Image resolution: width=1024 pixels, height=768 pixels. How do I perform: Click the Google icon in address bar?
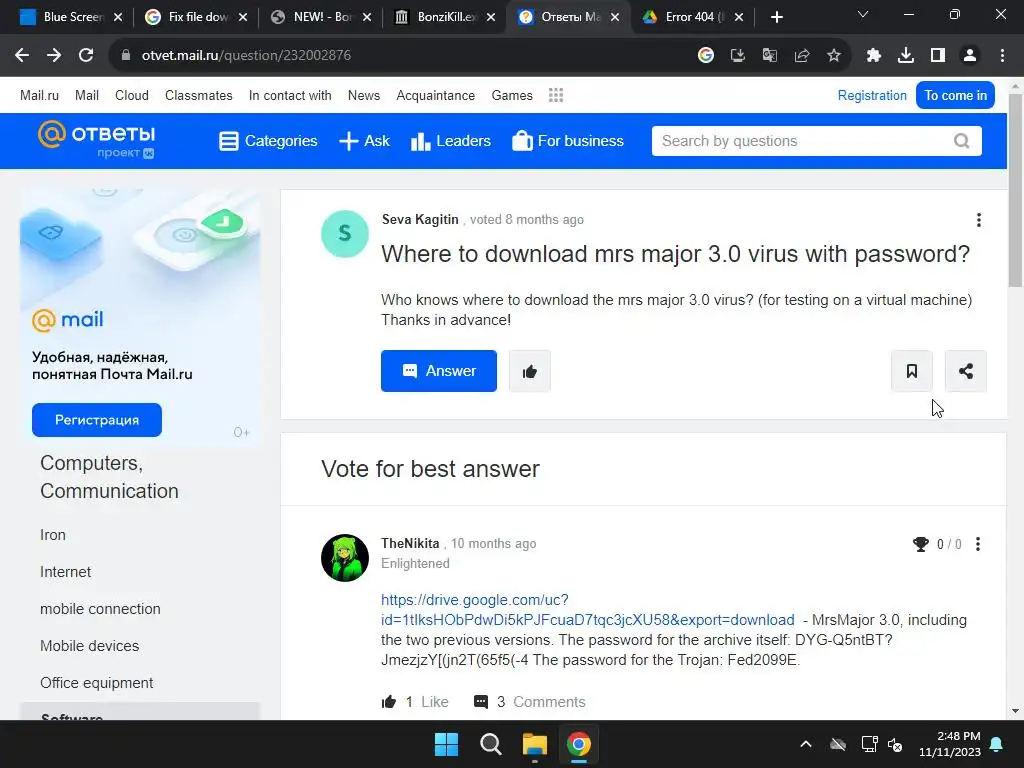coord(705,56)
